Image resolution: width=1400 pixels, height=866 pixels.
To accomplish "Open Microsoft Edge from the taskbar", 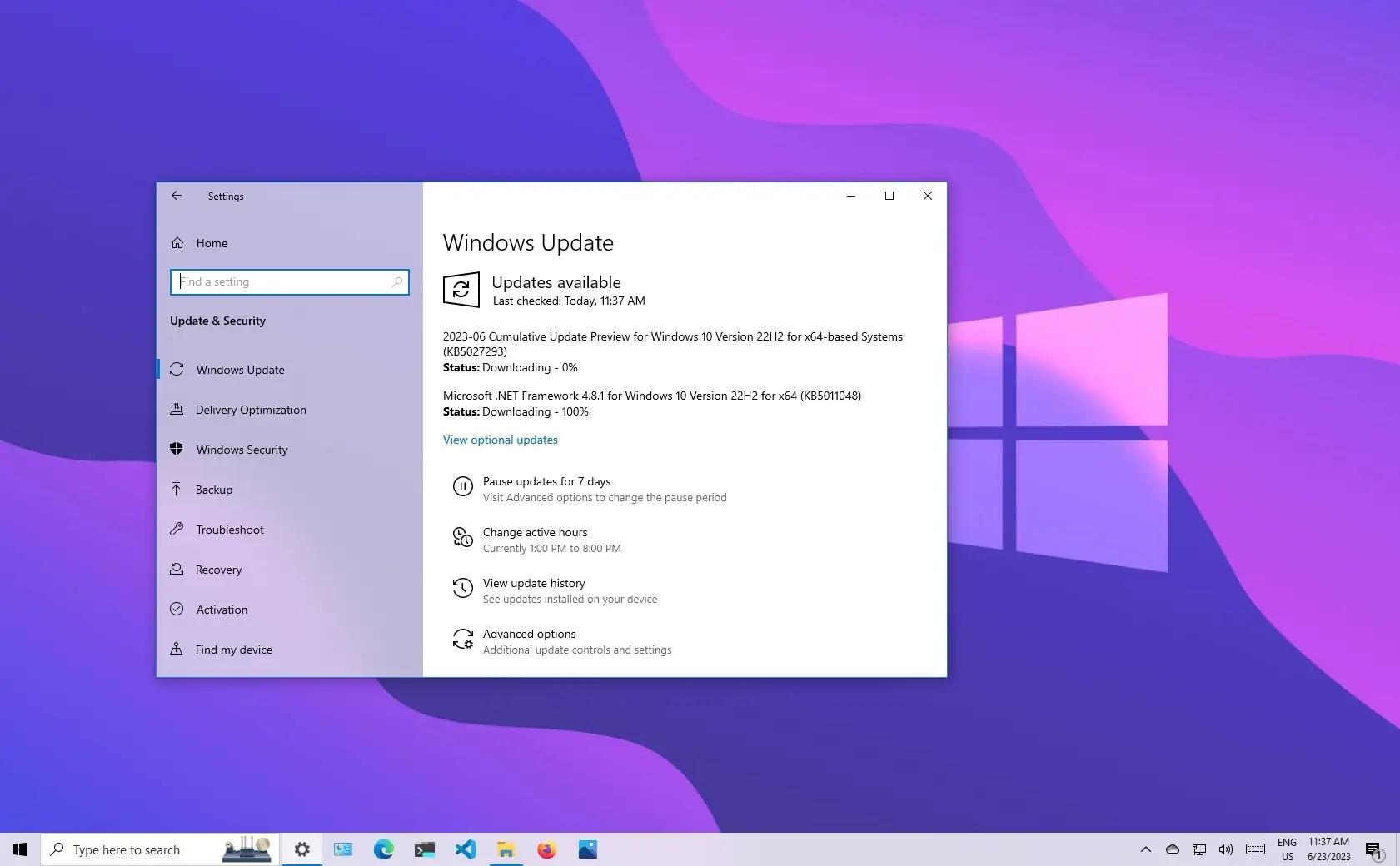I will (x=383, y=849).
